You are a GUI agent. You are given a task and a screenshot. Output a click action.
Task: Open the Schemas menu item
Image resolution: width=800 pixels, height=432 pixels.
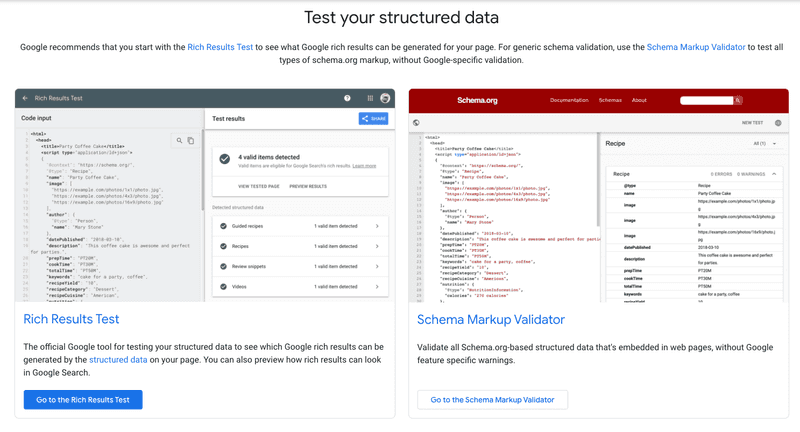pyautogui.click(x=610, y=100)
